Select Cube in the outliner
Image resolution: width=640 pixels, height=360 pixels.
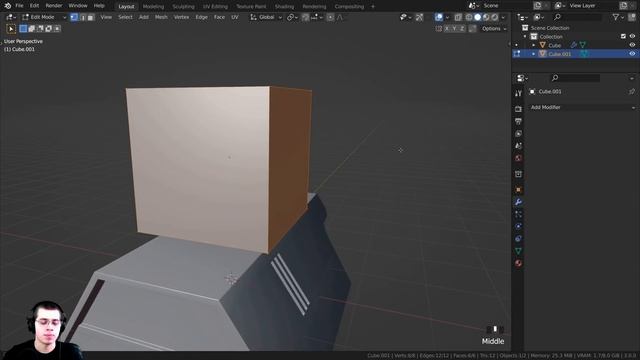tap(554, 45)
